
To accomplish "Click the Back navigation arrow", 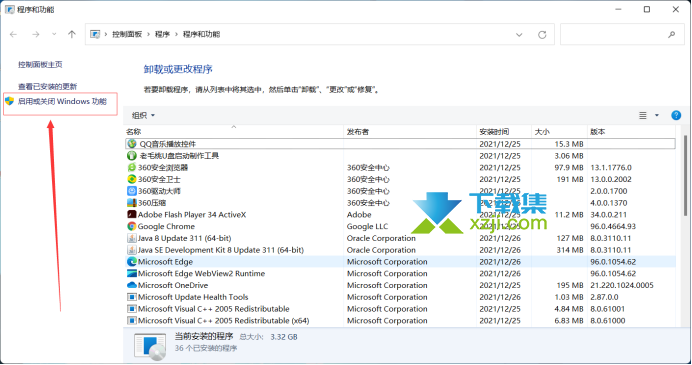I will tap(13, 34).
